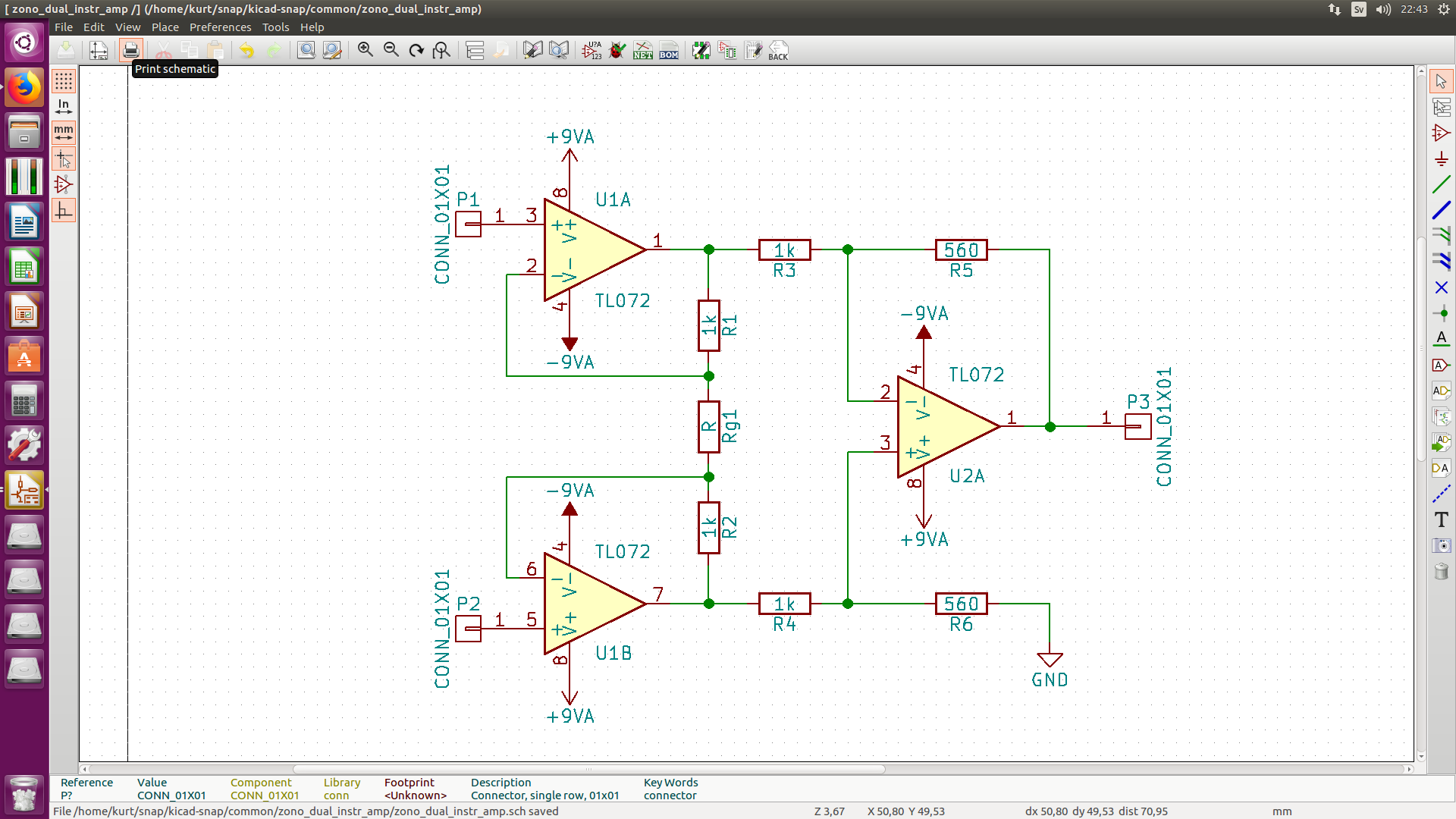Select the U1A op-amp symbol
The image size is (1456, 819).
click(593, 249)
